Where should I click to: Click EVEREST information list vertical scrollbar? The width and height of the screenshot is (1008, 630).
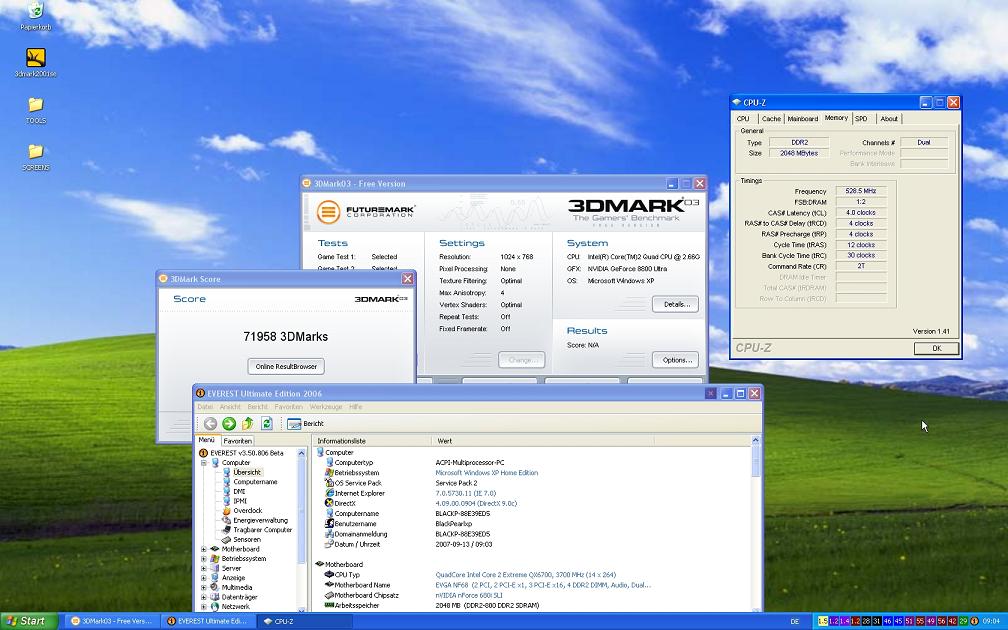coord(755,523)
